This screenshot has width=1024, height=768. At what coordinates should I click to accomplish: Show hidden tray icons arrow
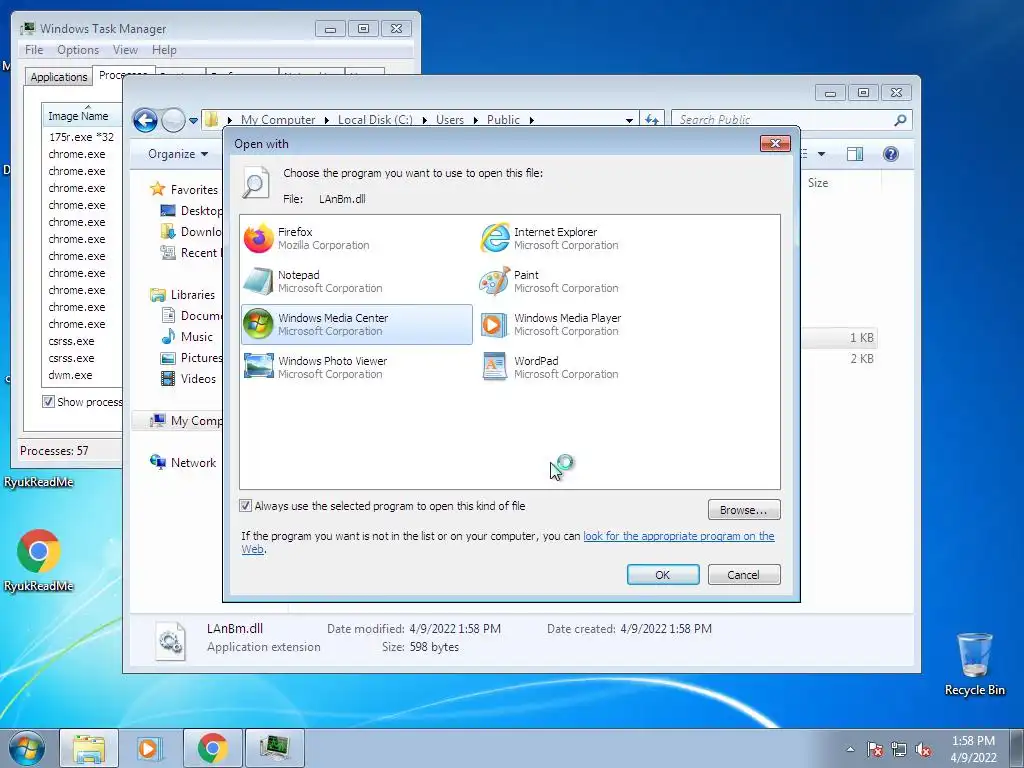click(x=850, y=749)
